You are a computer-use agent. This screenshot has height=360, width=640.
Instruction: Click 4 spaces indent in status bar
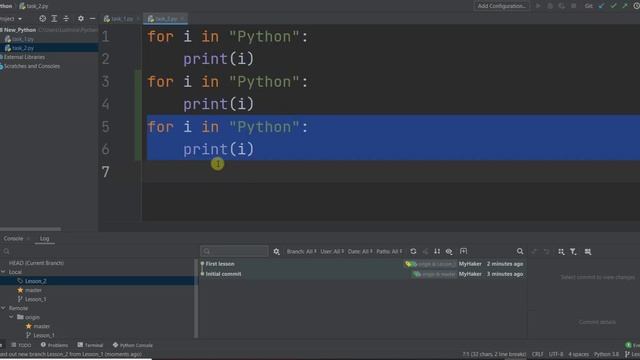[578, 354]
